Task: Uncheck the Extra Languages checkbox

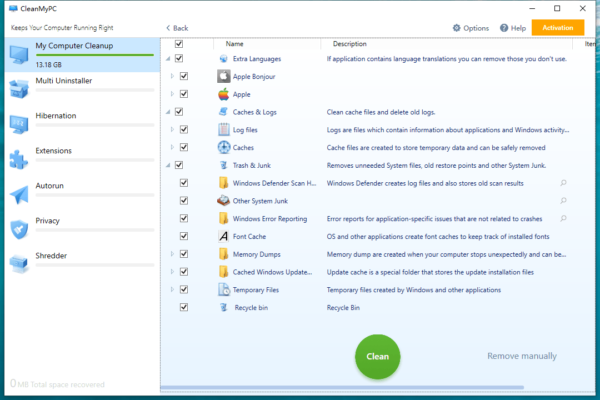Action: [179, 58]
